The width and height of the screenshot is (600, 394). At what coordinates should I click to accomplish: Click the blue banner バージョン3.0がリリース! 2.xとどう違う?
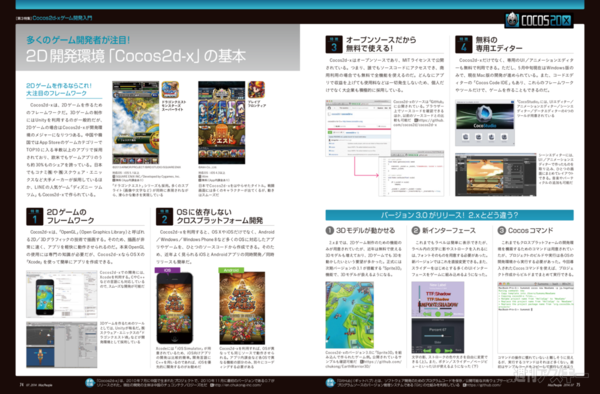click(x=450, y=215)
